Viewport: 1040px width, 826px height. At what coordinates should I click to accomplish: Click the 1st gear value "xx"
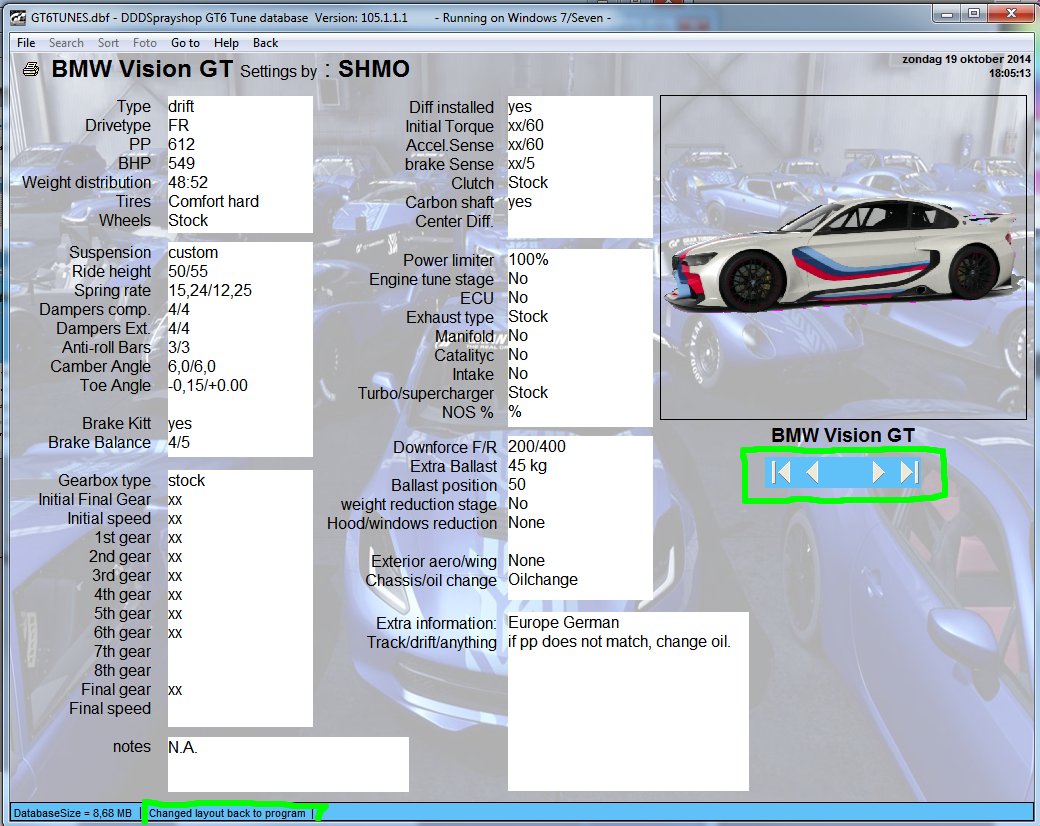174,538
